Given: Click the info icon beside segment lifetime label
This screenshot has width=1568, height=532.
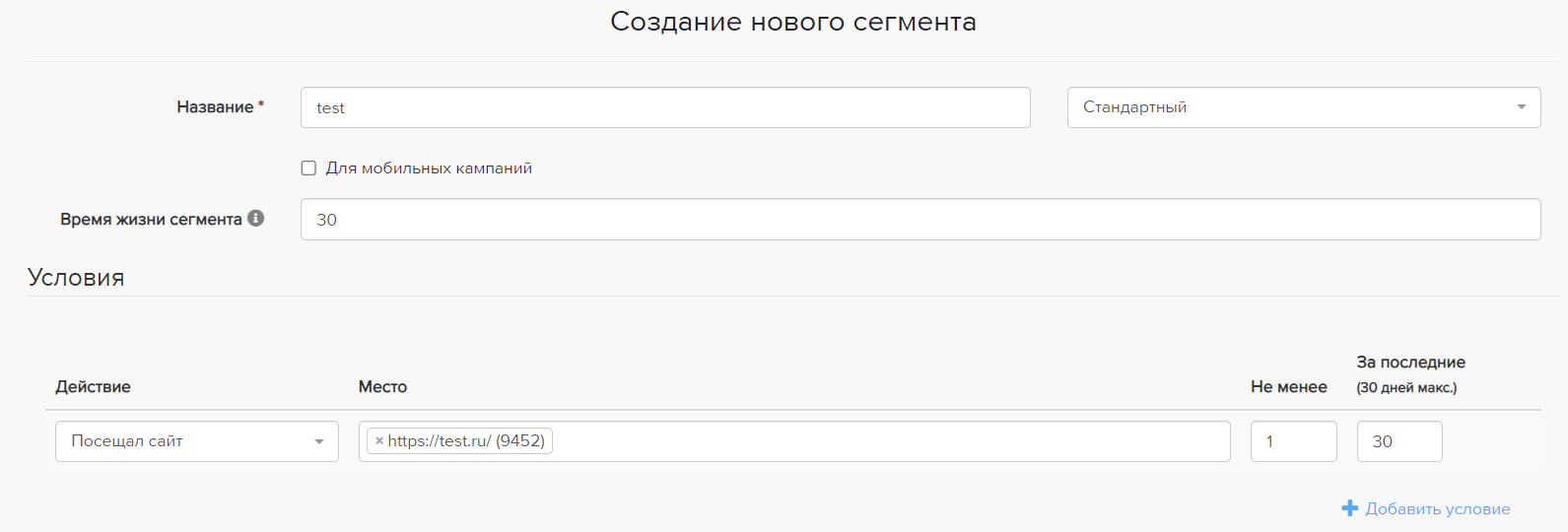Looking at the screenshot, I should 256,219.
